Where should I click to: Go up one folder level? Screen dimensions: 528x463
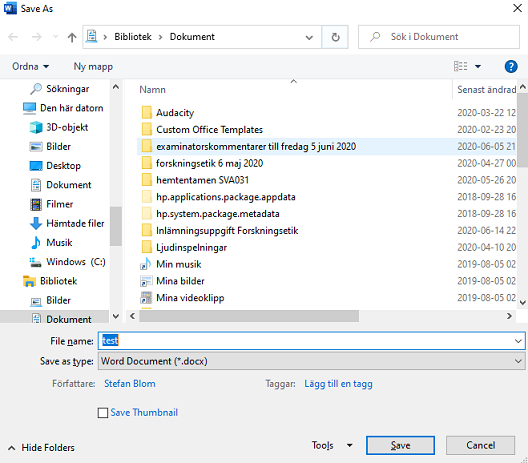click(72, 37)
